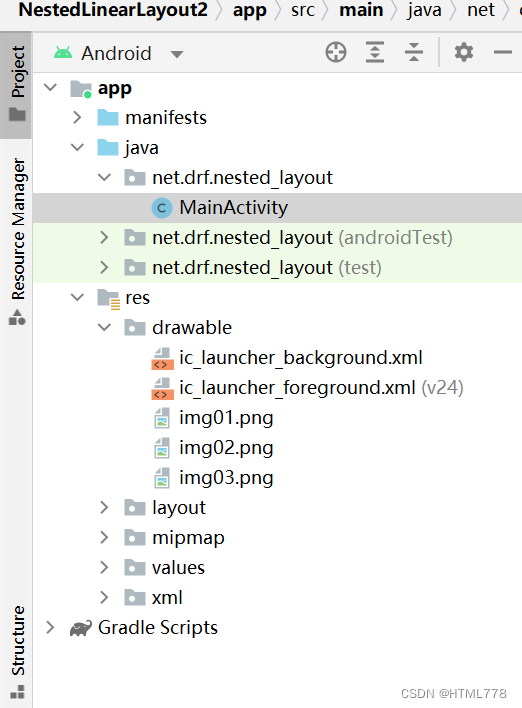The height and width of the screenshot is (708, 522).
Task: Collapse the first net.drf.nested_layout package
Action: pyautogui.click(x=105, y=177)
